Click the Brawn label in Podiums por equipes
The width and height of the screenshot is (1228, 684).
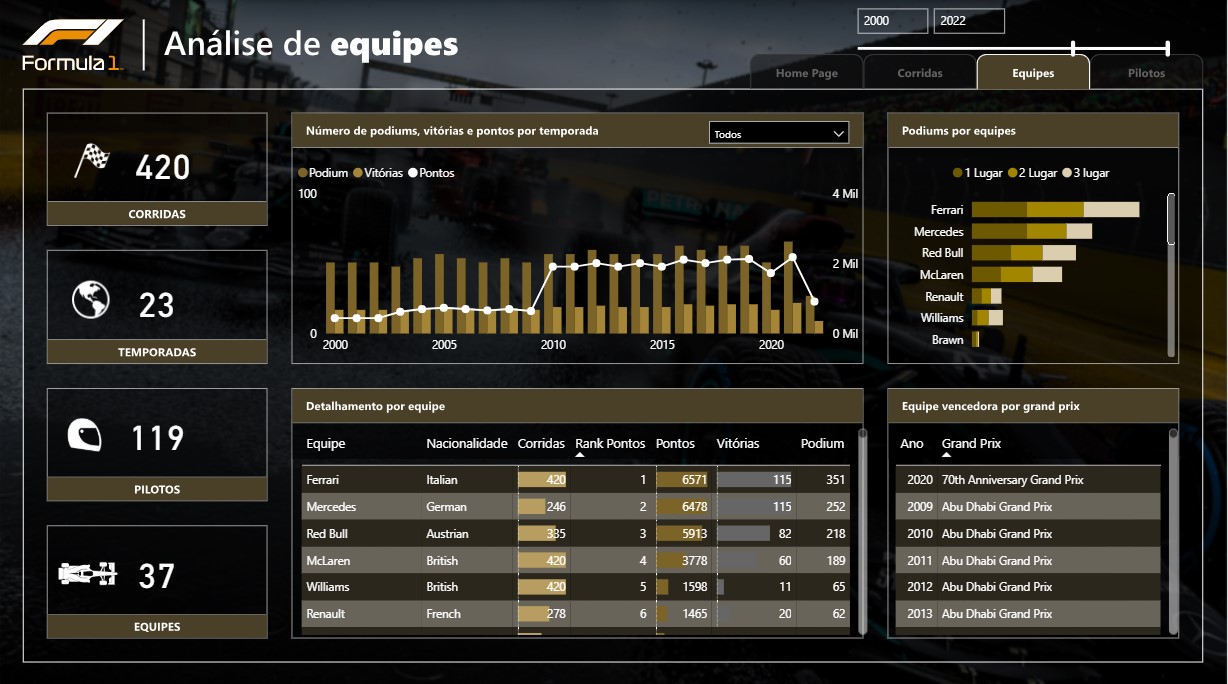(948, 340)
